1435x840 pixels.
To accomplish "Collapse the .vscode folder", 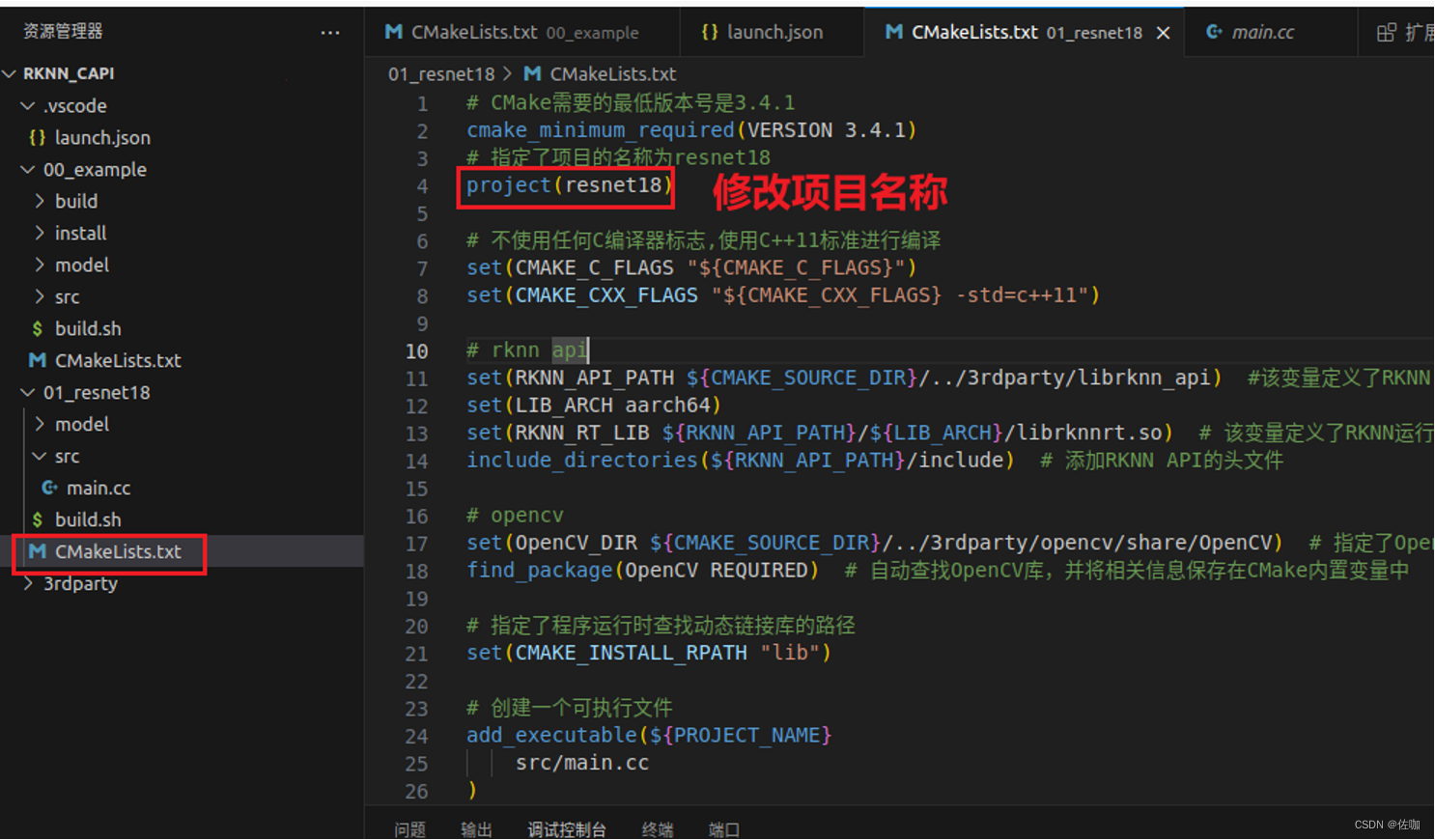I will 28,106.
